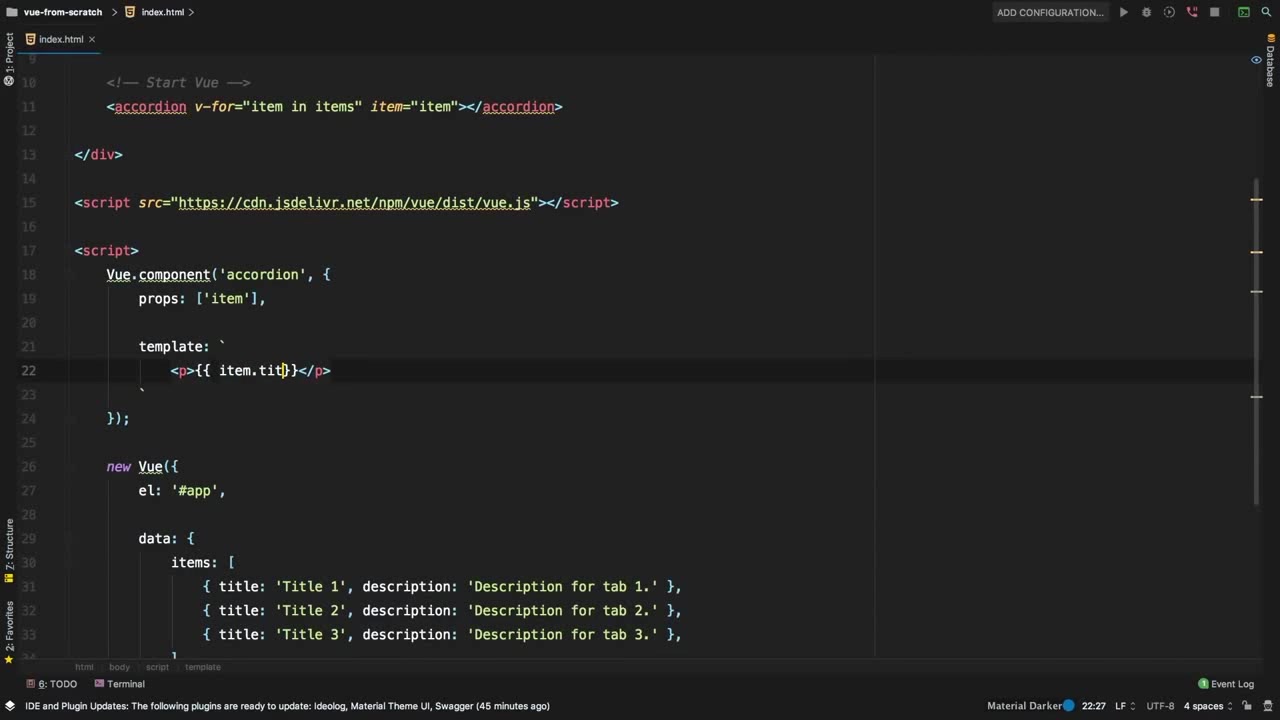
Task: Open Code With Me via the phone icon
Action: [x=1192, y=12]
